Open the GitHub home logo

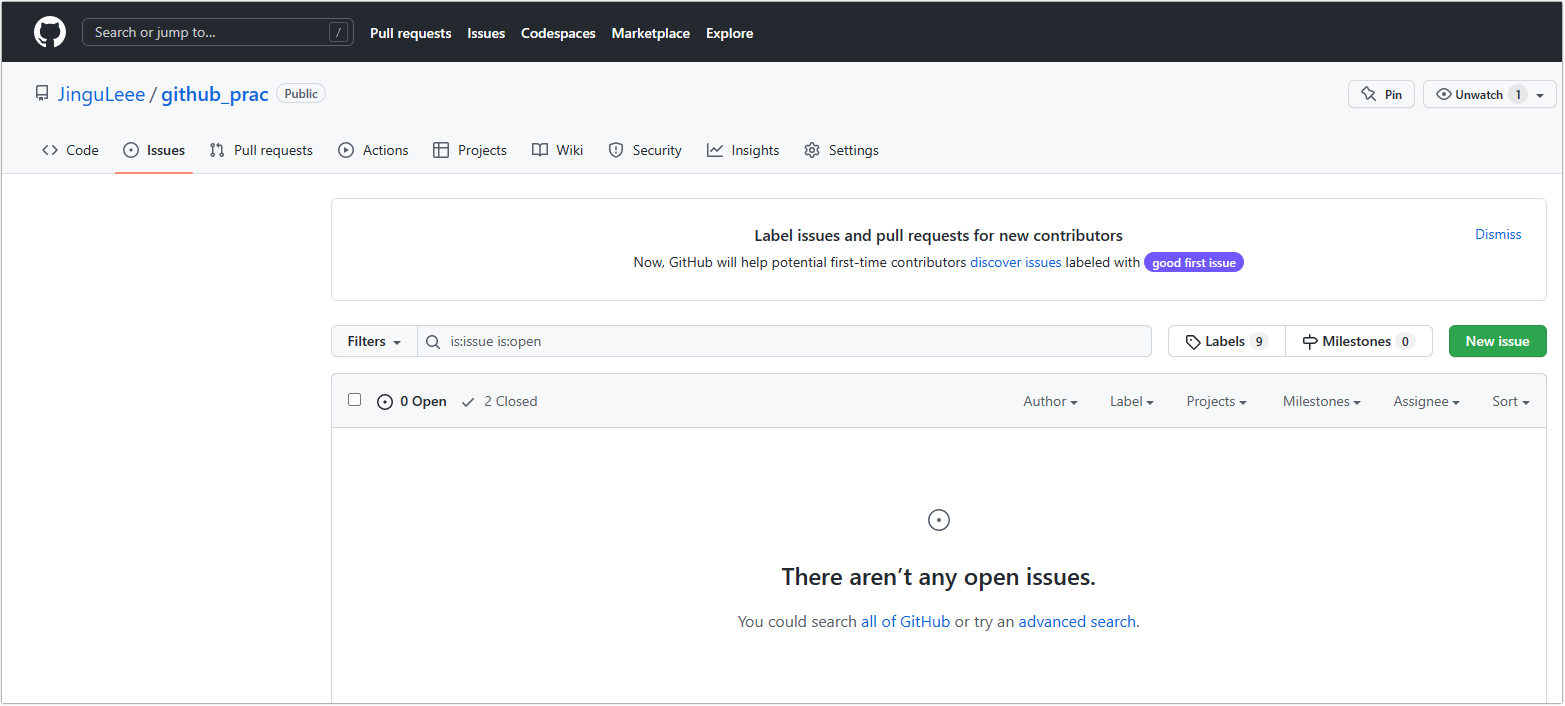[50, 32]
